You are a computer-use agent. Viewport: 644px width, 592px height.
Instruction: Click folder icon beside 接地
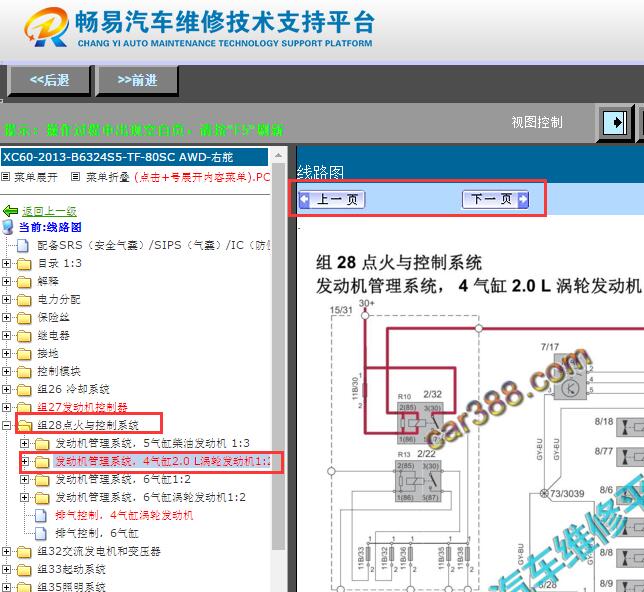click(24, 354)
